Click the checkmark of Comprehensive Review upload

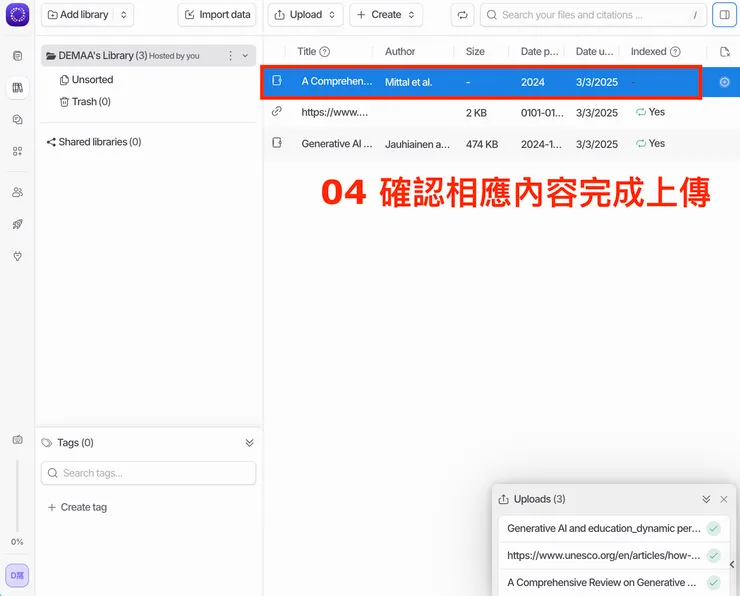[714, 583]
